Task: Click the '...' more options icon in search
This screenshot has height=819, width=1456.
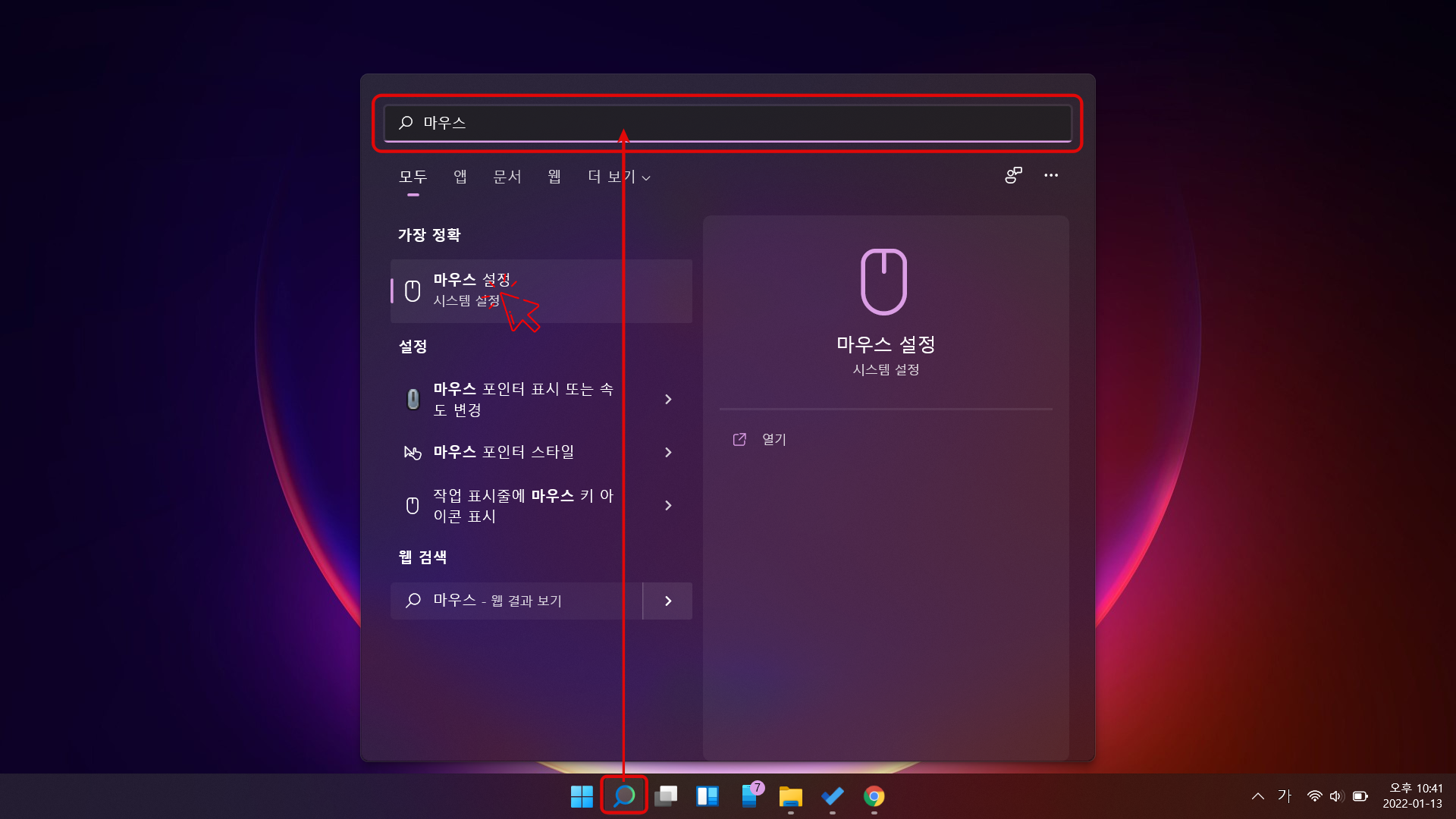Action: coord(1051,175)
